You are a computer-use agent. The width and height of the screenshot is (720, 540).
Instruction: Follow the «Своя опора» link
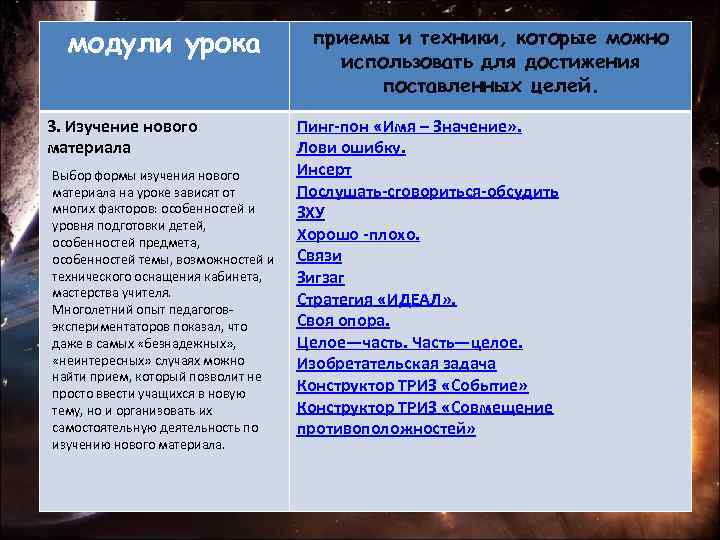(x=343, y=321)
